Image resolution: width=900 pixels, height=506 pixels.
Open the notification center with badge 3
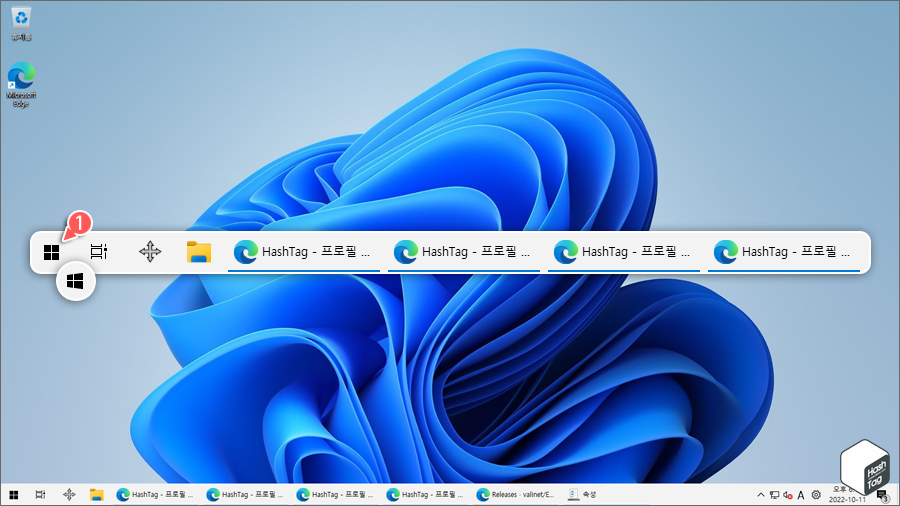(883, 495)
